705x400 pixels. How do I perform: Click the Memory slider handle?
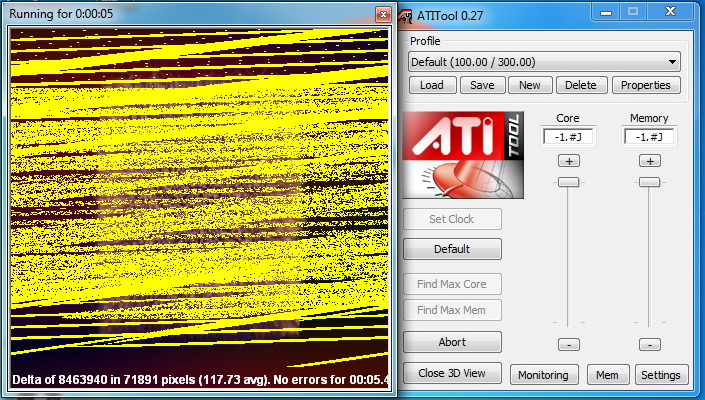[649, 182]
